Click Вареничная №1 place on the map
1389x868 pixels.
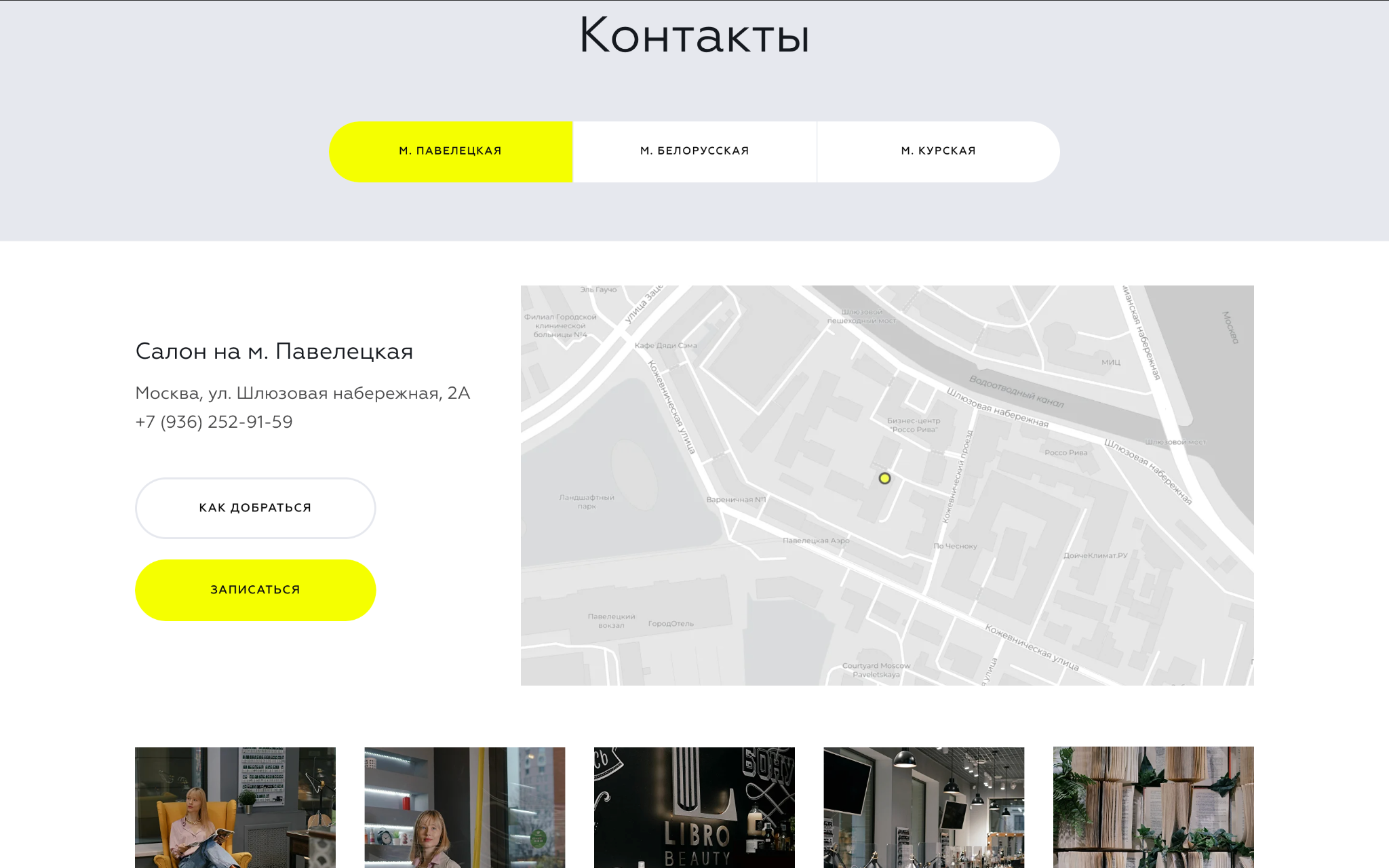(736, 500)
